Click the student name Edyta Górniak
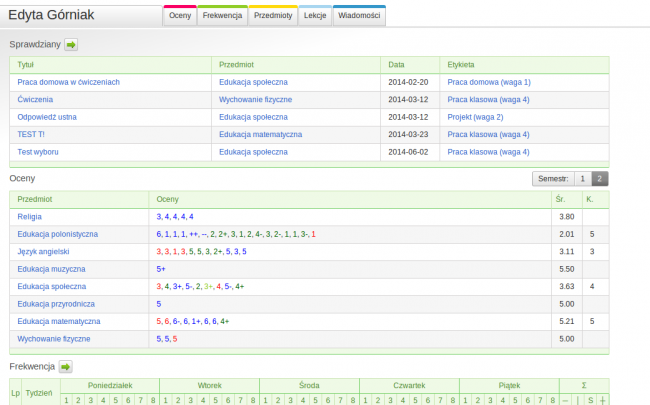The width and height of the screenshot is (650, 405). point(51,15)
